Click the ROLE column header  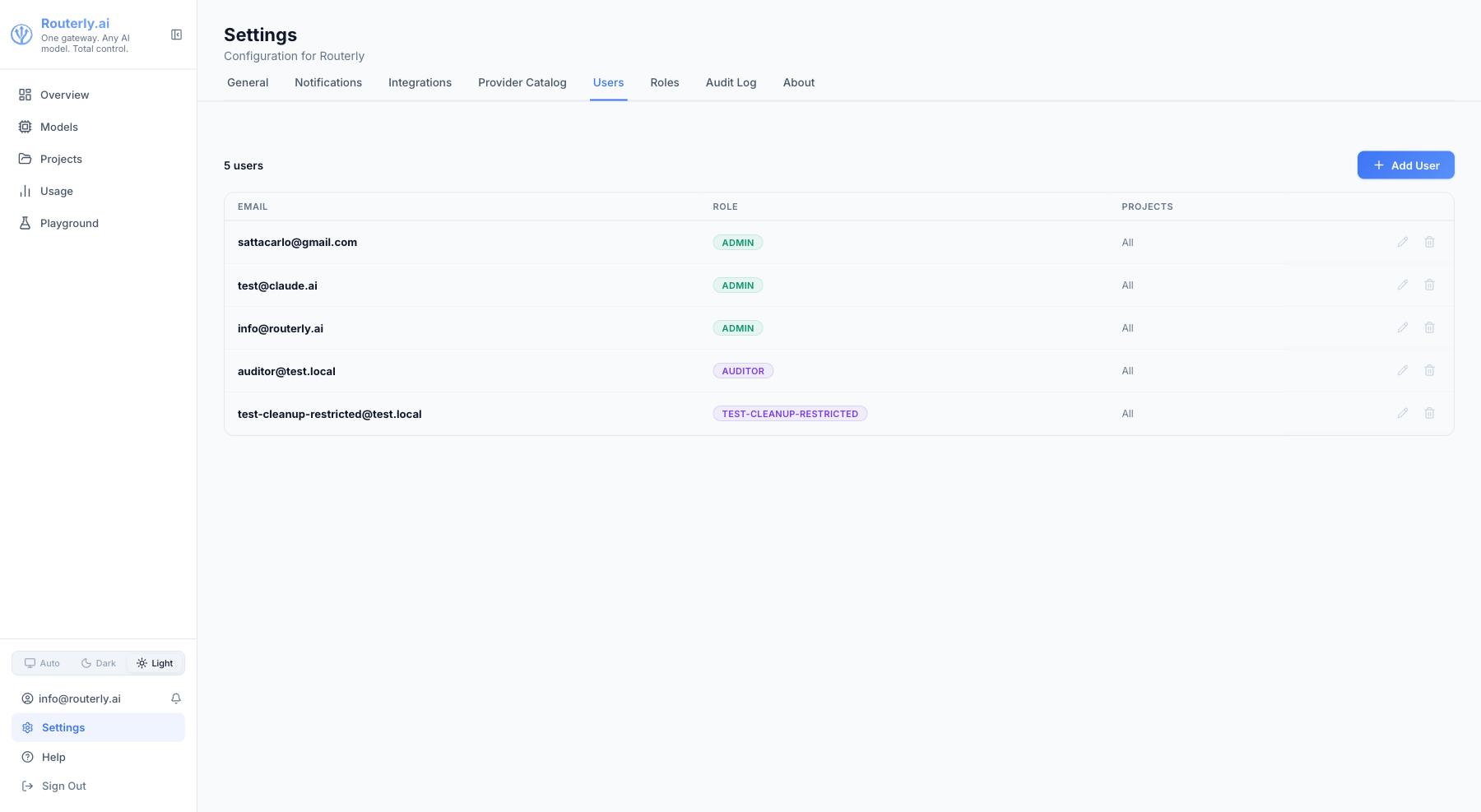(x=725, y=206)
